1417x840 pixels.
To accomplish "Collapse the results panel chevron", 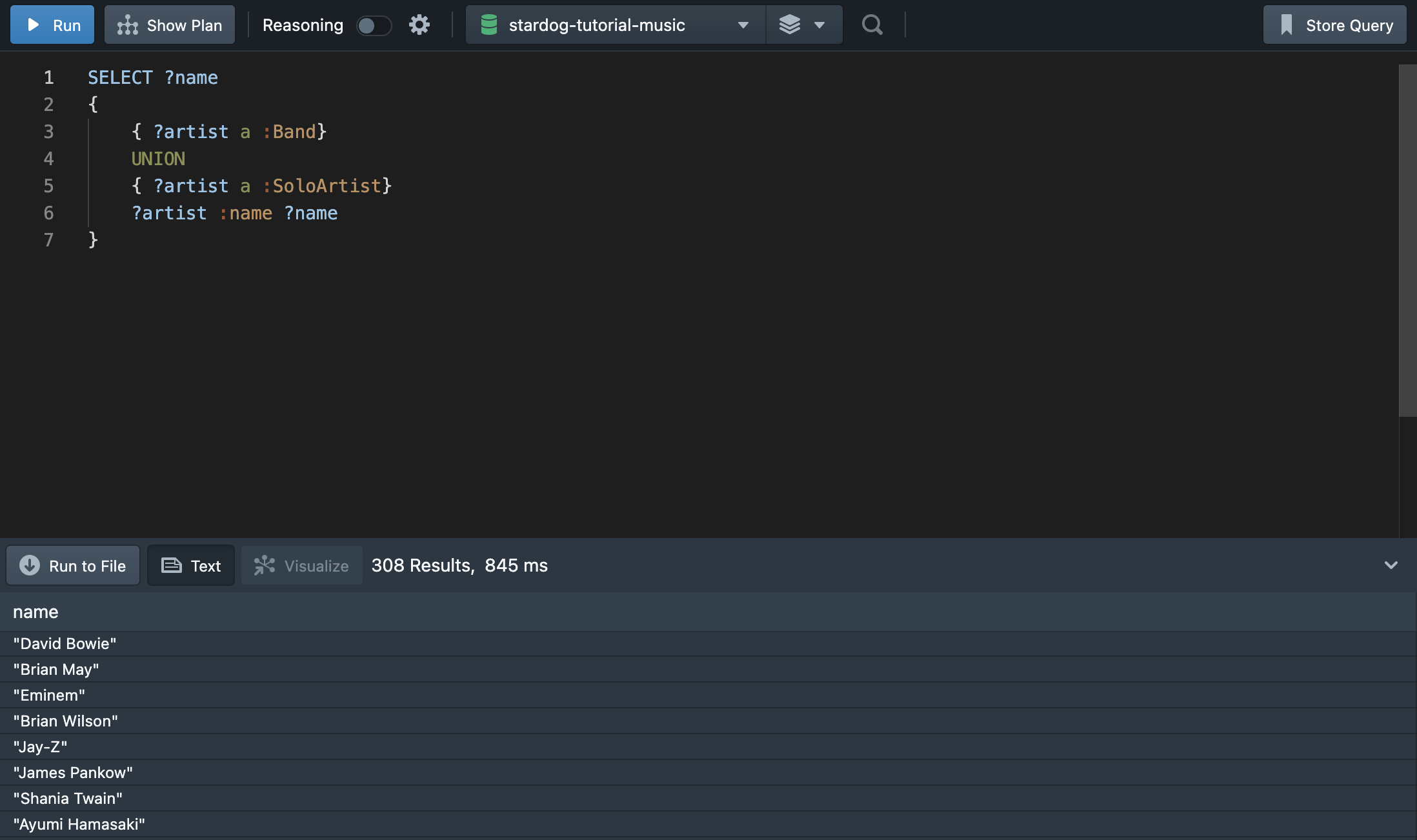I will [1391, 565].
